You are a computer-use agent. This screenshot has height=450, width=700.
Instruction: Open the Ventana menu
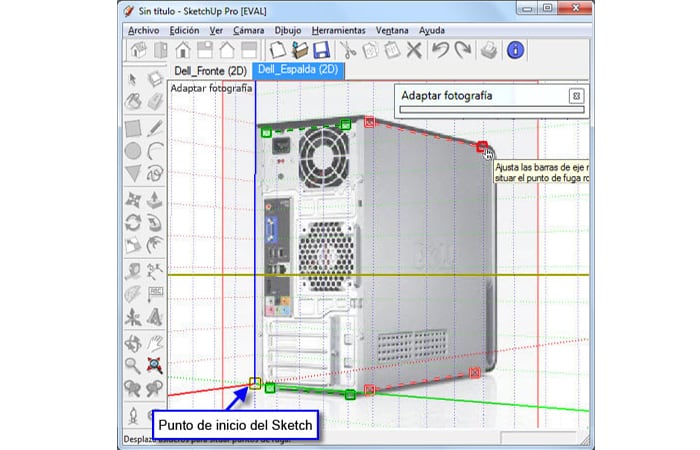click(x=392, y=30)
